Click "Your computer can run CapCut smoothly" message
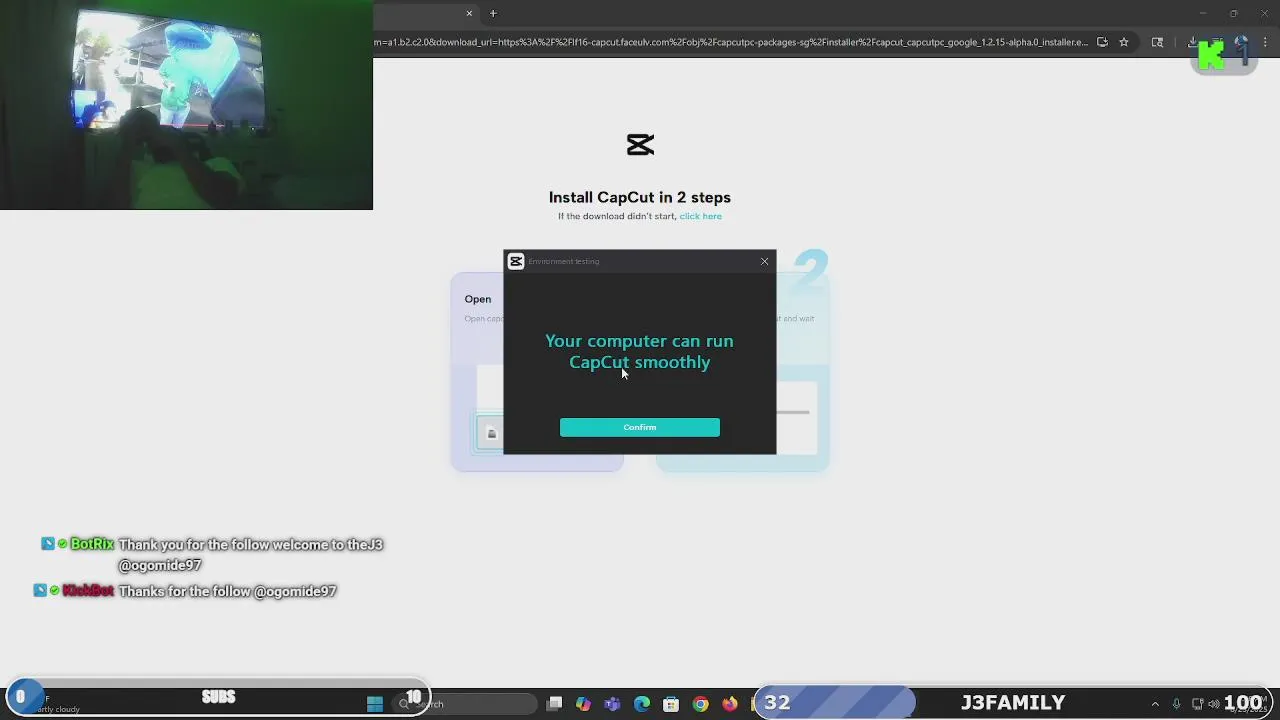This screenshot has height=720, width=1280. click(639, 352)
